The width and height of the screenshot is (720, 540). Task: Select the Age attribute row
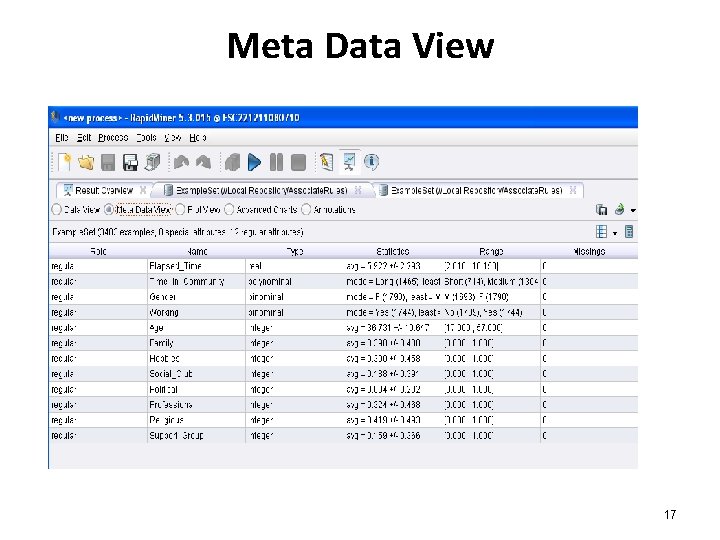(x=343, y=328)
